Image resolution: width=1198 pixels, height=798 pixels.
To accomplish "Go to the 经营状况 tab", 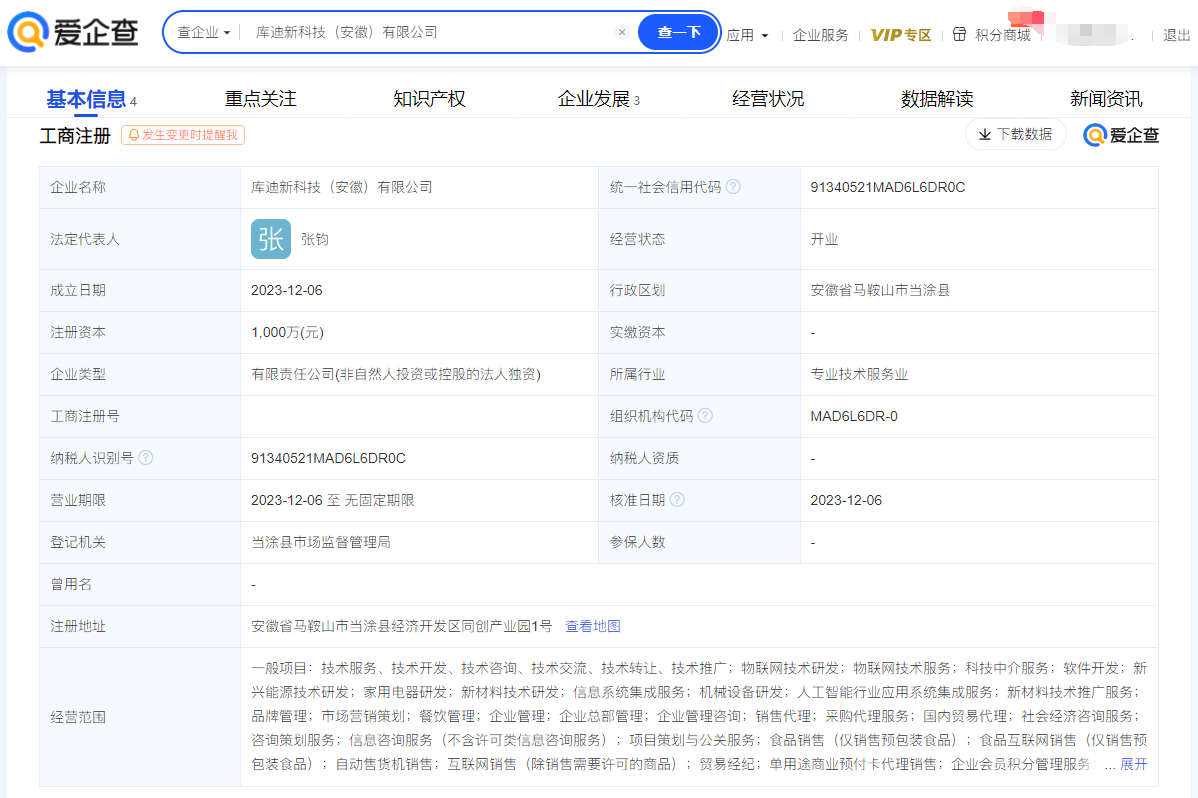I will tap(768, 99).
